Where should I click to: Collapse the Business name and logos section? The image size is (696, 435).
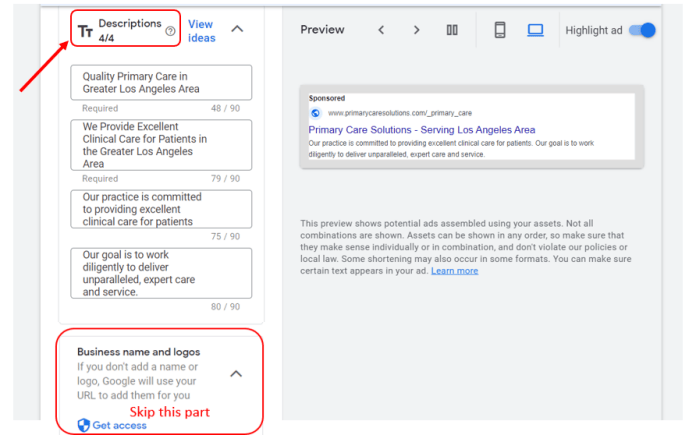click(x=236, y=374)
